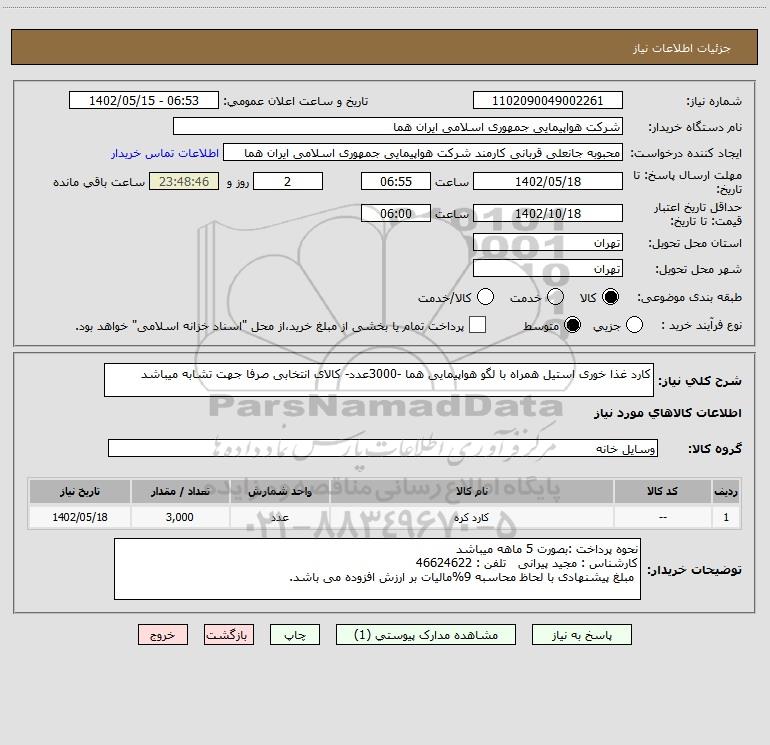Select the متوسط purchase type radio
The image size is (770, 745).
[572, 325]
